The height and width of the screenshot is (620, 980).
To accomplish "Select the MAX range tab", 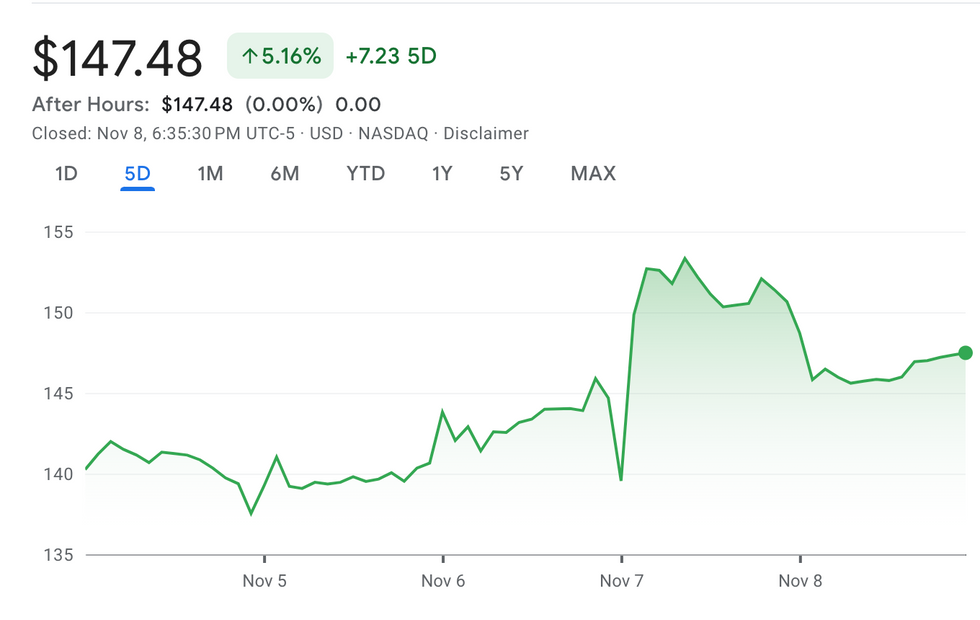I will [593, 174].
